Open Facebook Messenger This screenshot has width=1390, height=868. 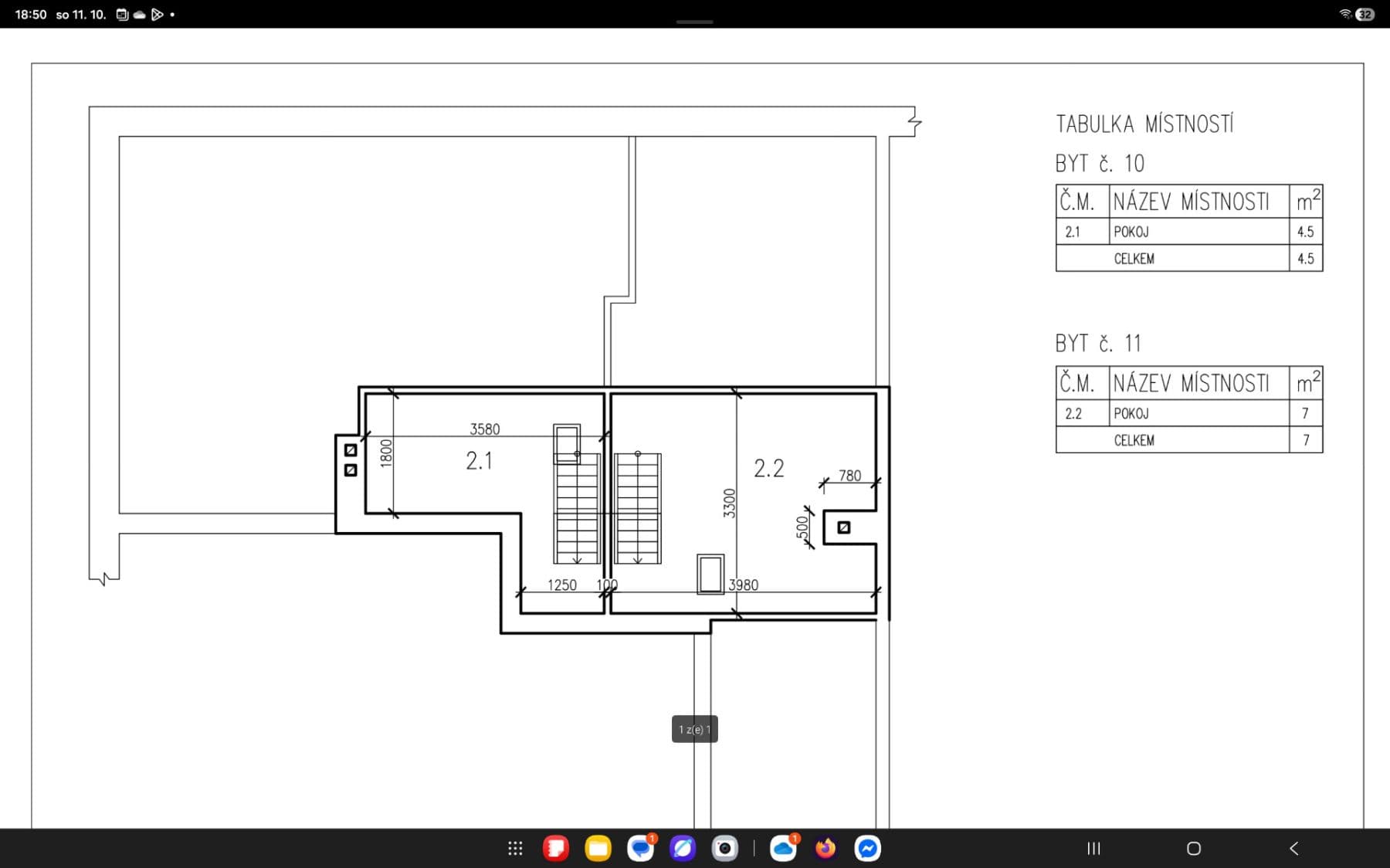pyautogui.click(x=867, y=848)
